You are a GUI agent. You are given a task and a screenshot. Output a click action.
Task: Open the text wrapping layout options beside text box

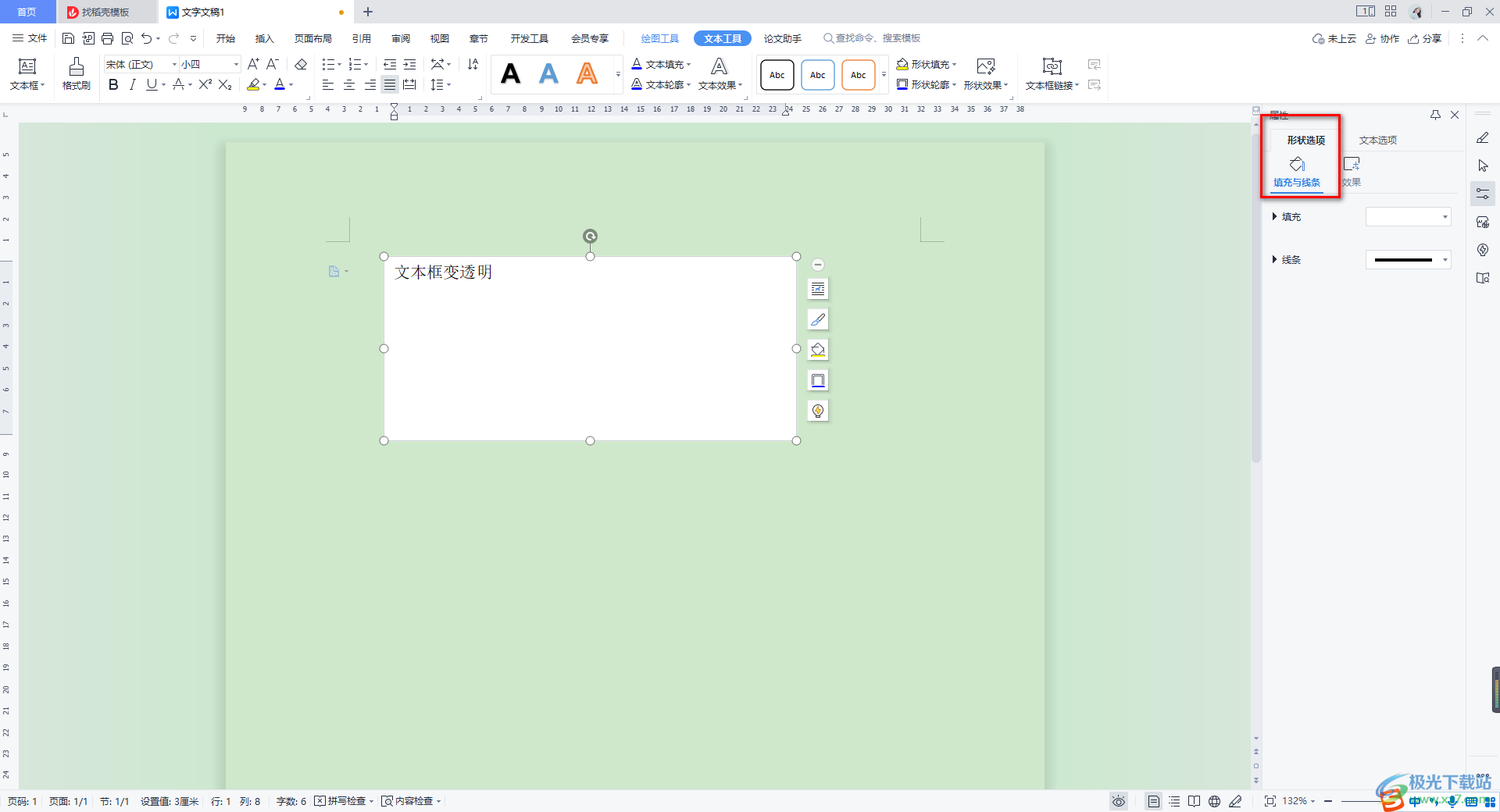click(817, 288)
